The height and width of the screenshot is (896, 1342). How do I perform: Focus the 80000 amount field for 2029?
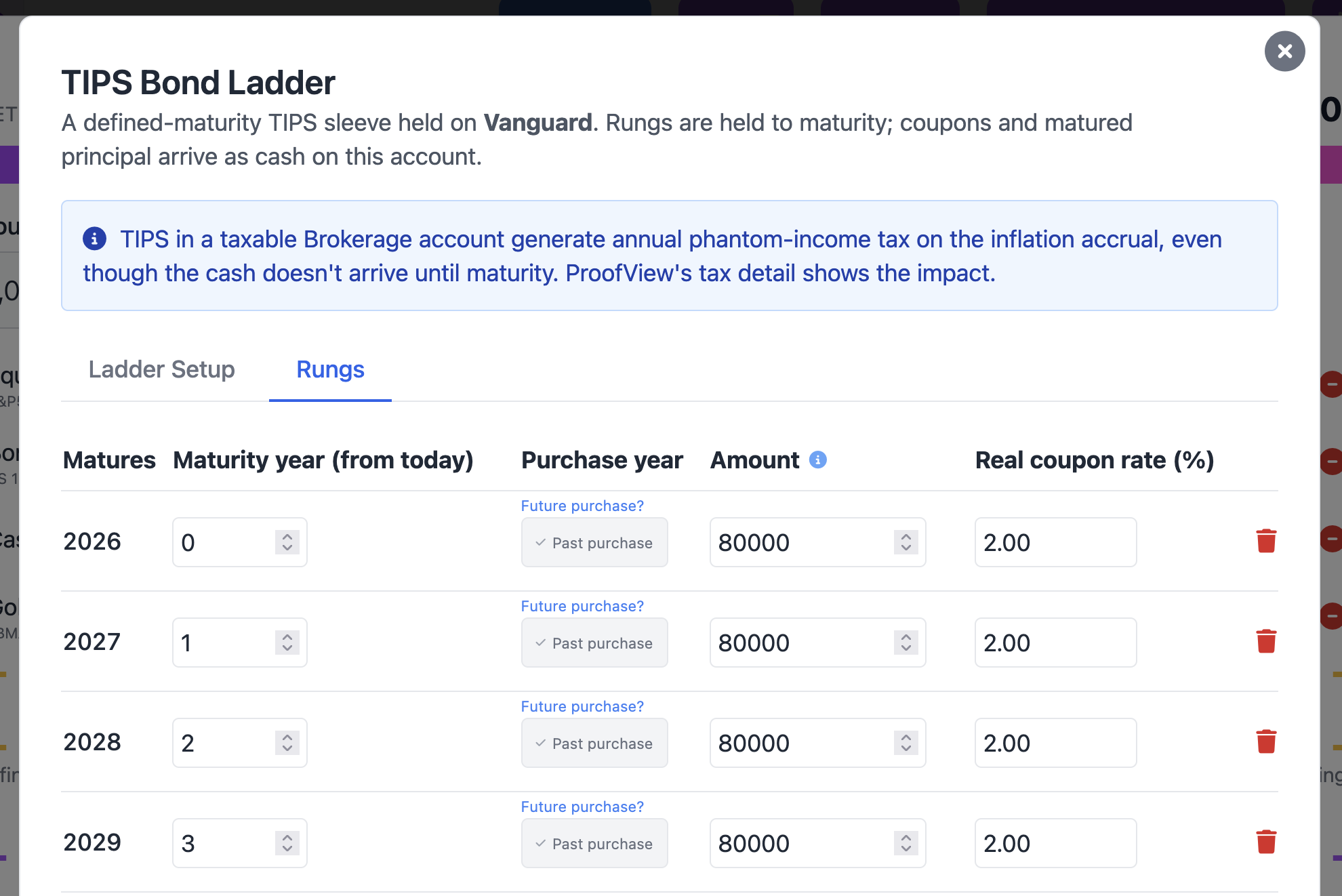[817, 843]
